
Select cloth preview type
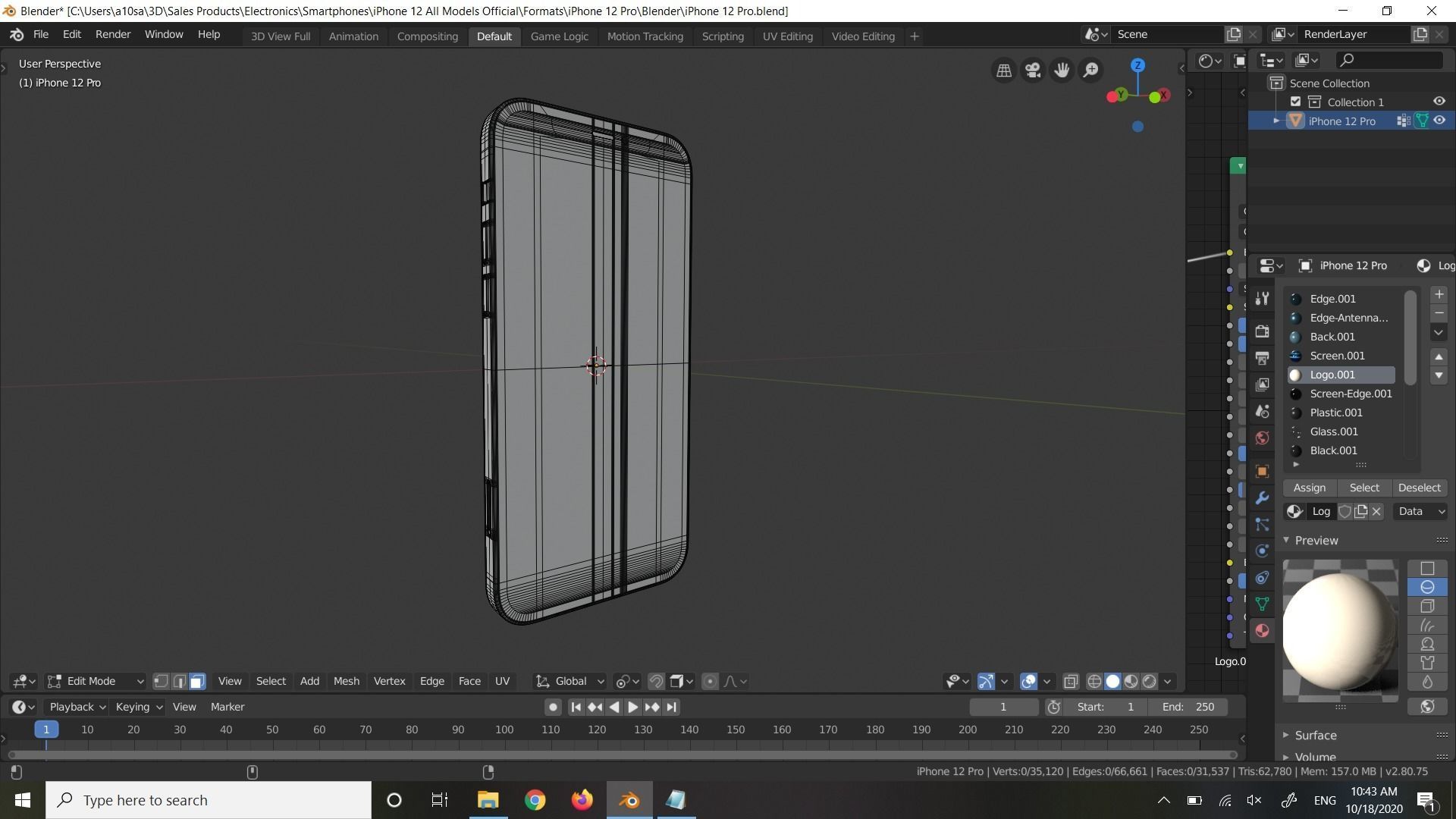[x=1427, y=663]
